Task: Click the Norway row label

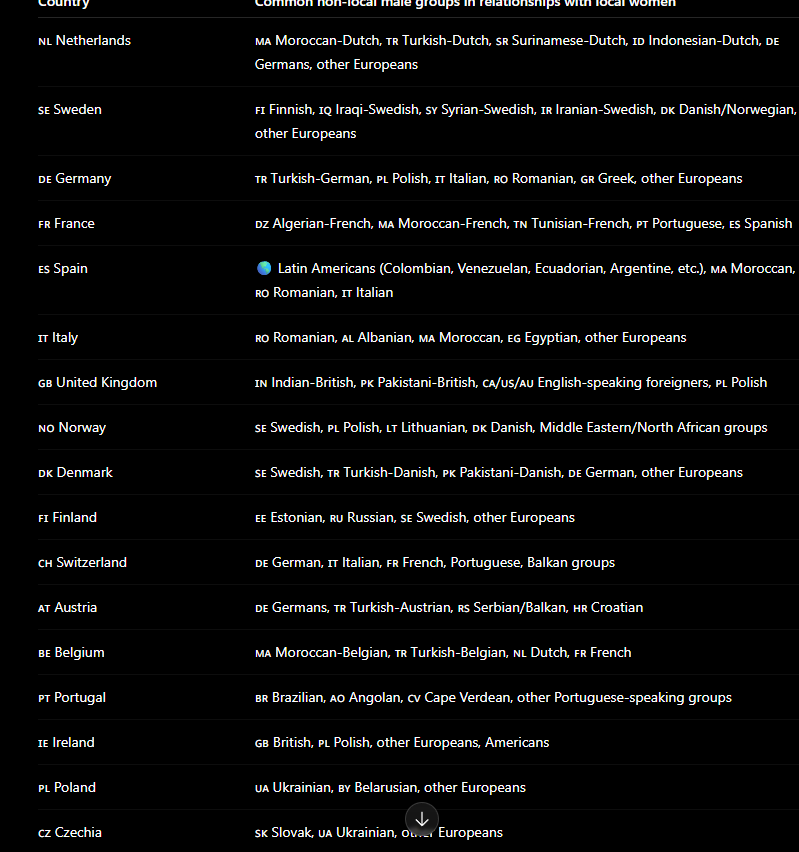Action: click(72, 428)
